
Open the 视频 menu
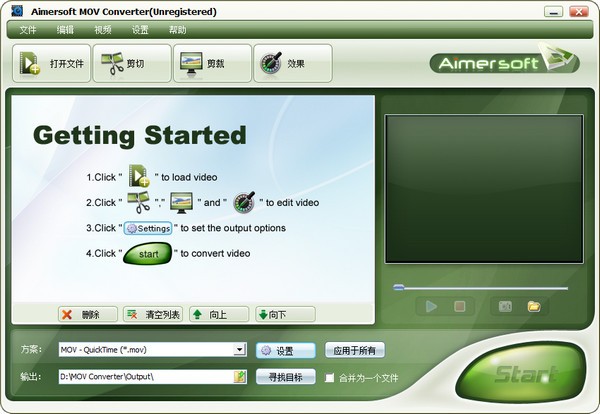[x=103, y=30]
